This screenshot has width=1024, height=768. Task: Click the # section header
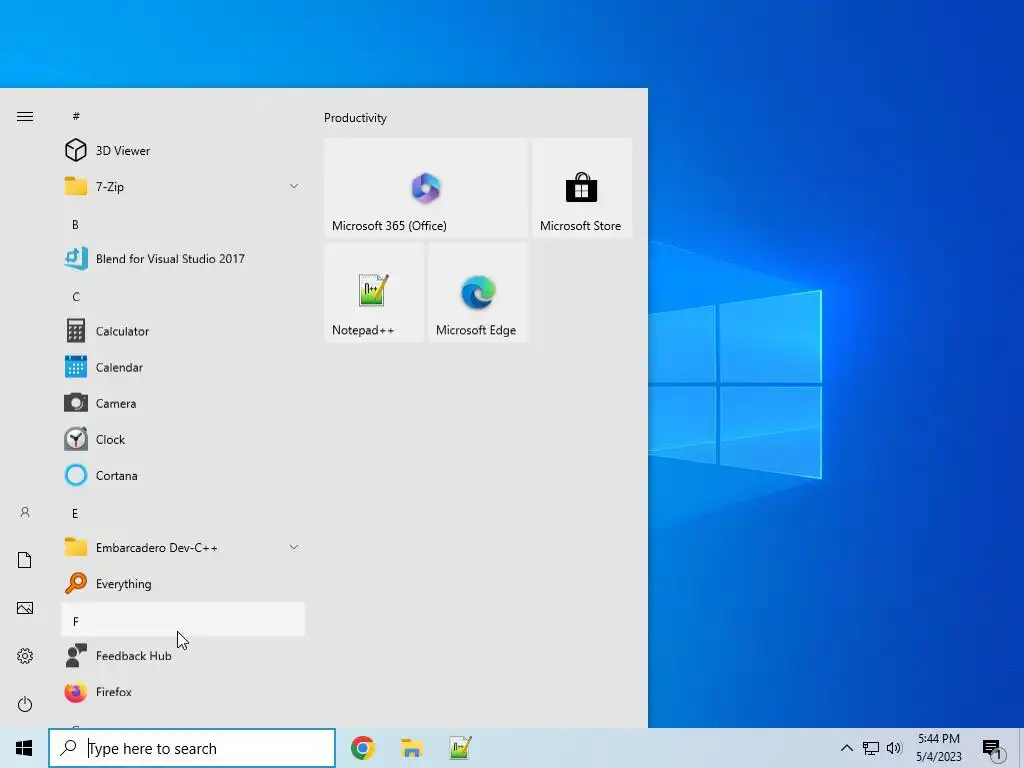point(76,116)
